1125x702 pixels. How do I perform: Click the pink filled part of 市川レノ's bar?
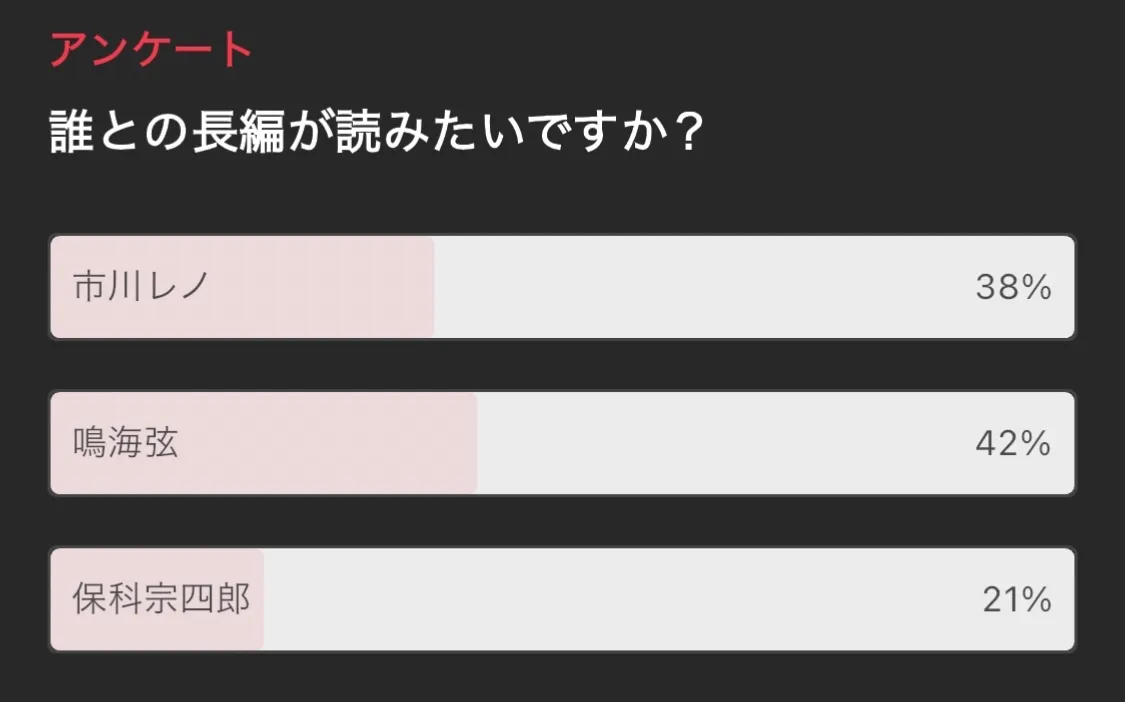pyautogui.click(x=320, y=287)
